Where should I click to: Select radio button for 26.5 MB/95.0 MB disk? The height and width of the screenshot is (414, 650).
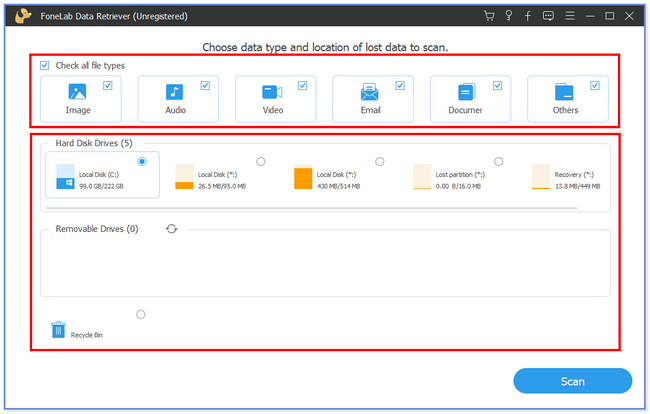(261, 162)
